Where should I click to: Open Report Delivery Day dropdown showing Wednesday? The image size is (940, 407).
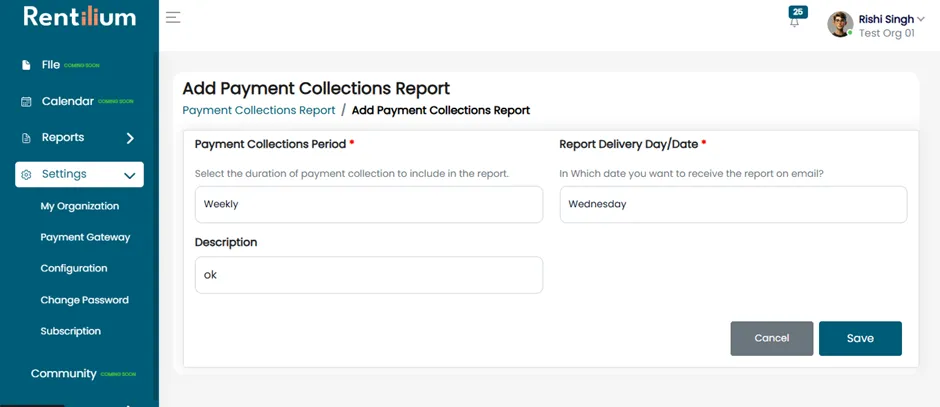point(733,204)
